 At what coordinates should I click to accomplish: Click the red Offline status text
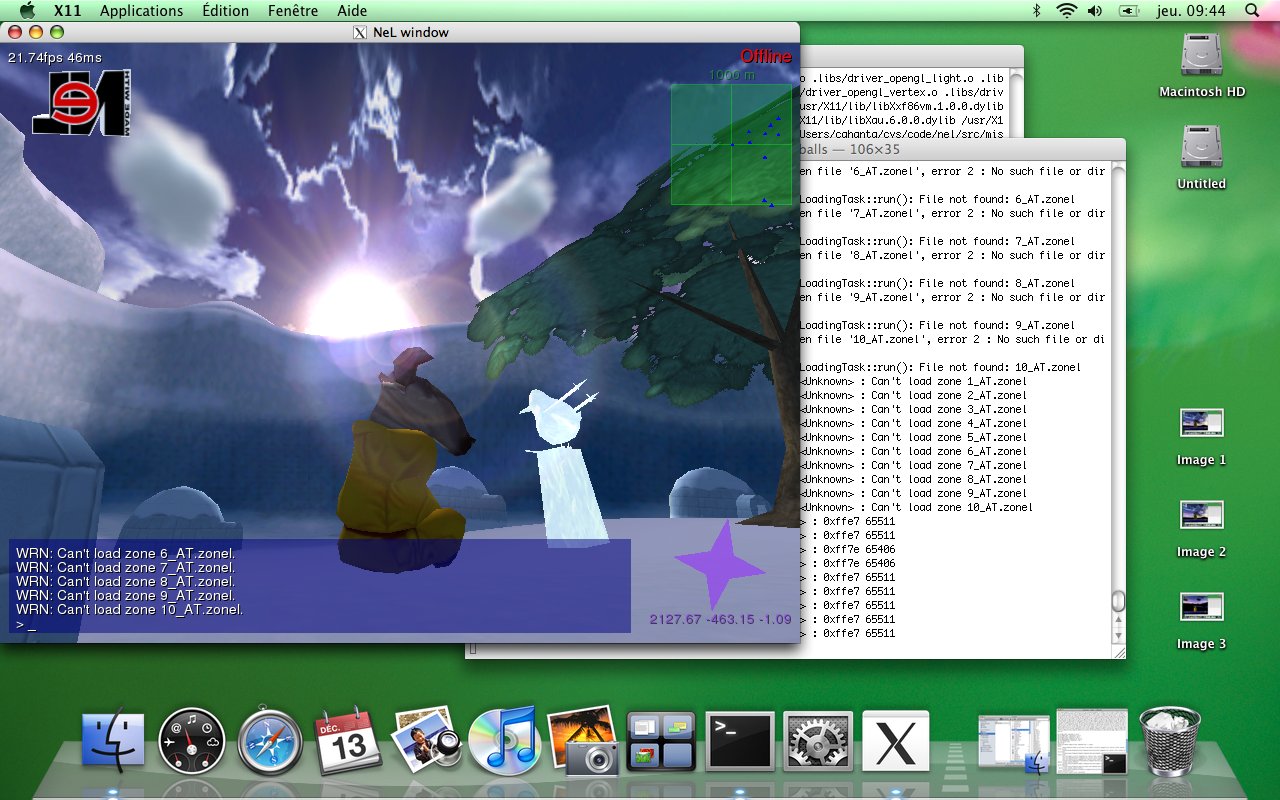click(x=766, y=56)
